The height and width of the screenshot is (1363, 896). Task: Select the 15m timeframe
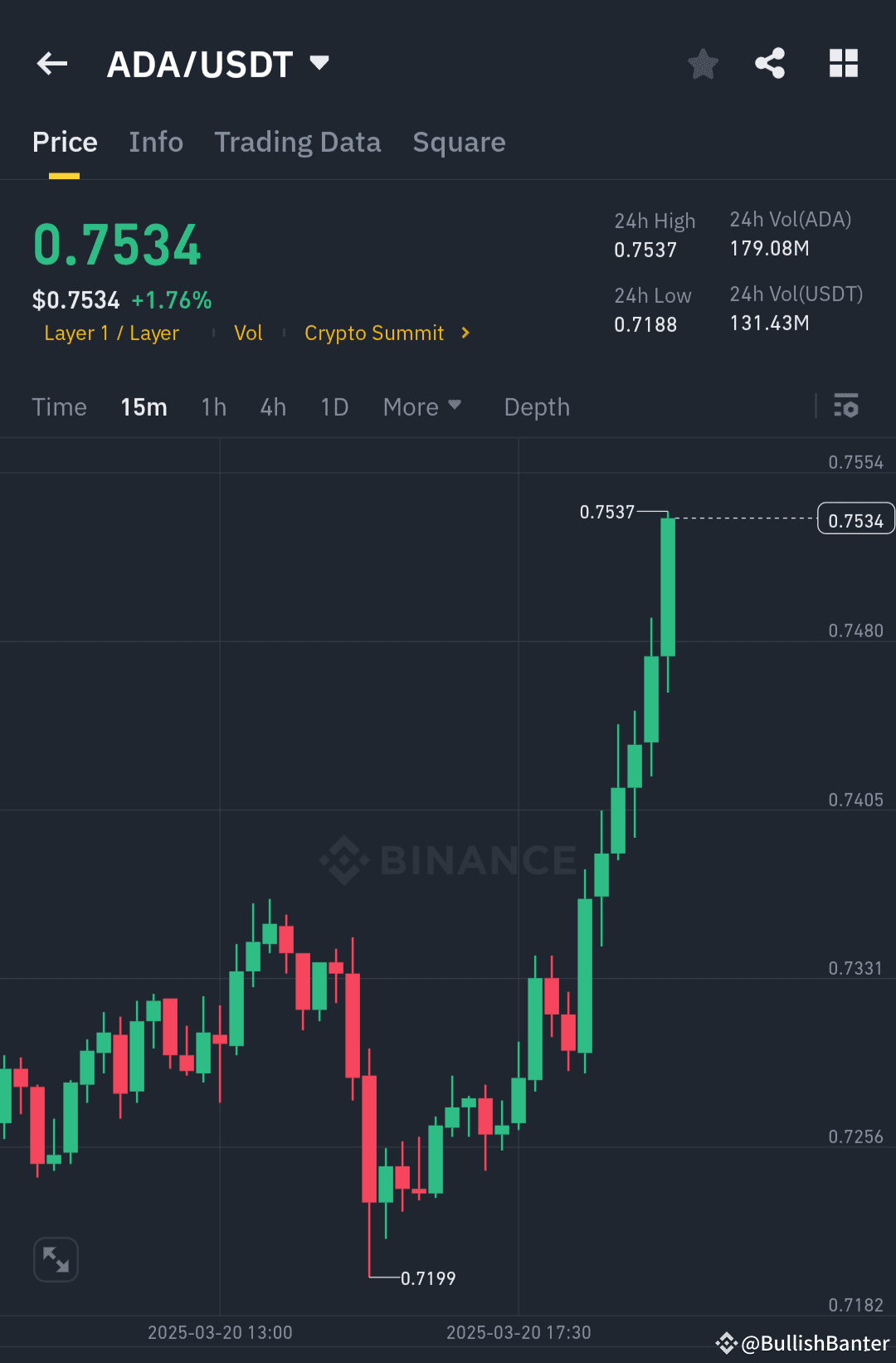[x=143, y=406]
